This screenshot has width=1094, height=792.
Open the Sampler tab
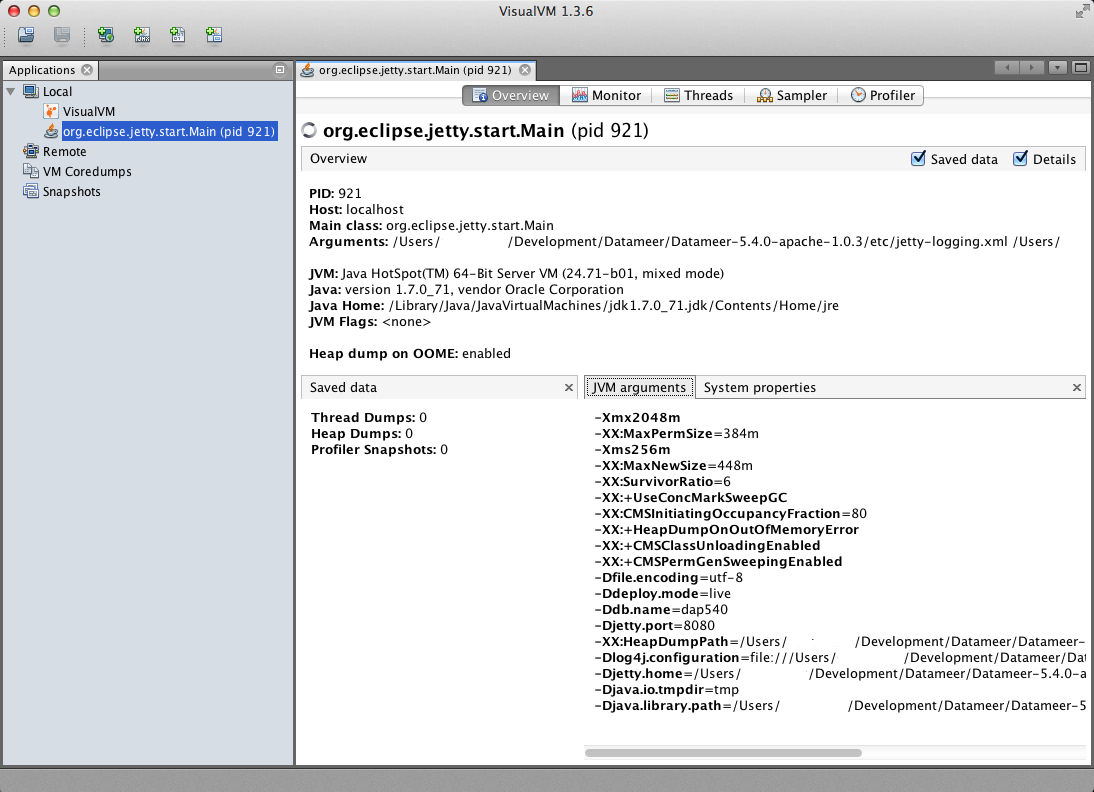pos(792,96)
